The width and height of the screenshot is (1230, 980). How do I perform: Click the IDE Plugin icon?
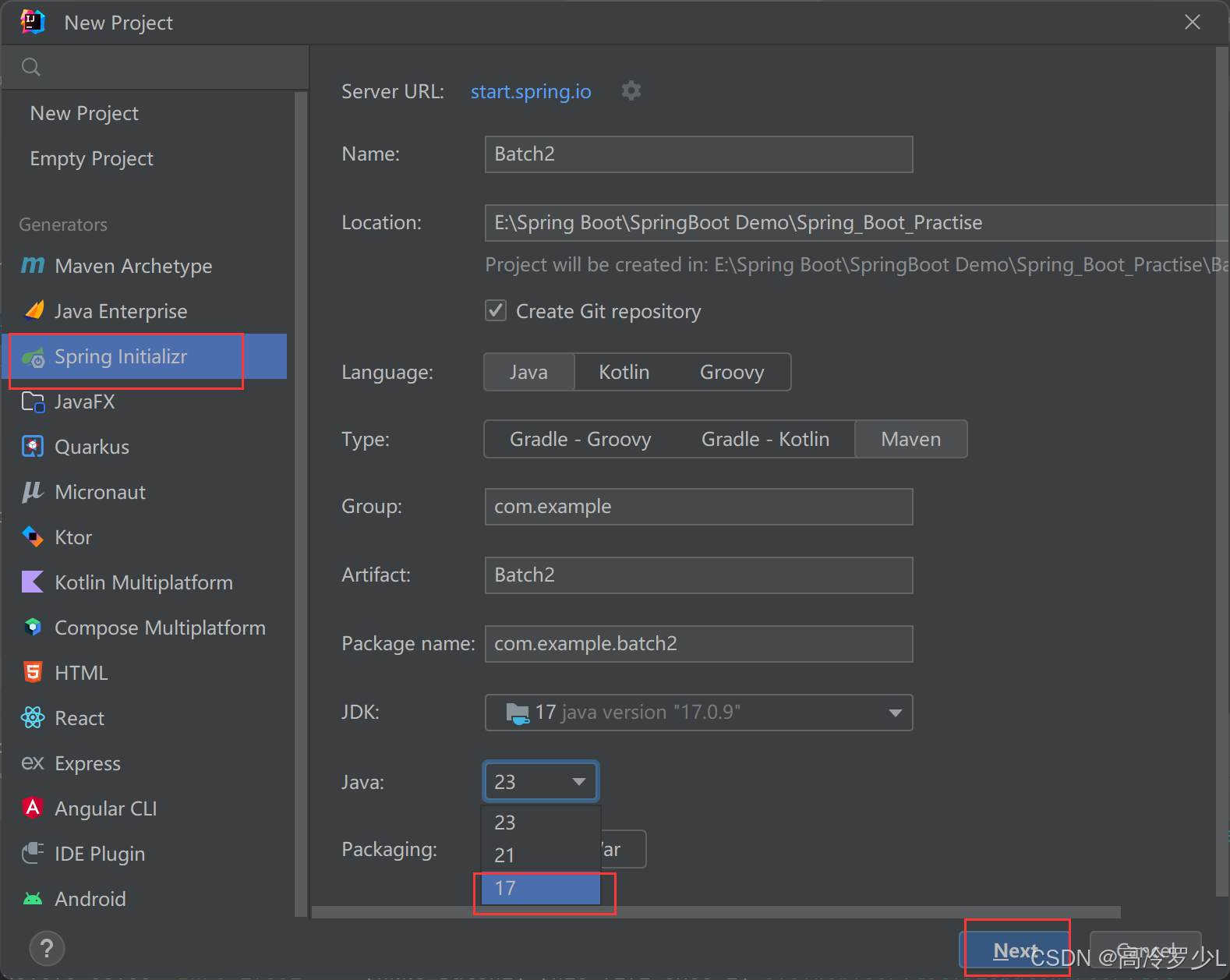click(33, 853)
